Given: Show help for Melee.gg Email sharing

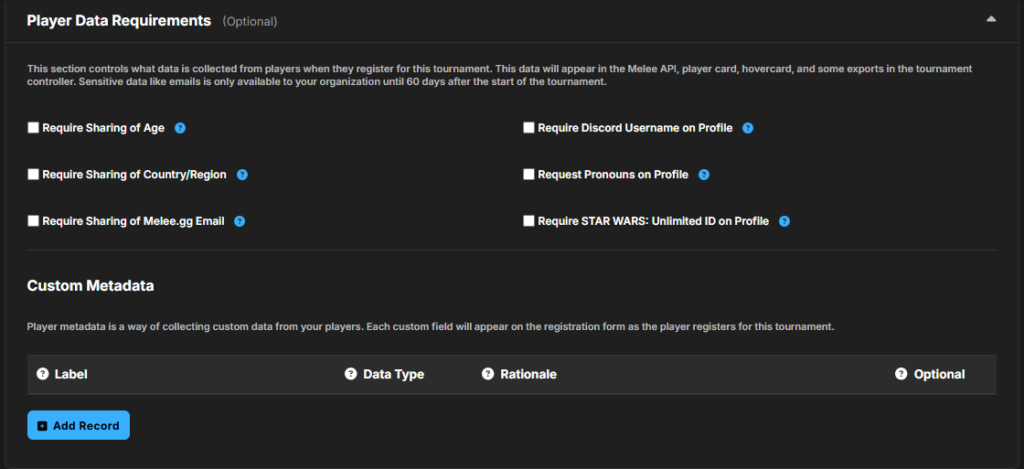Looking at the screenshot, I should click(239, 221).
